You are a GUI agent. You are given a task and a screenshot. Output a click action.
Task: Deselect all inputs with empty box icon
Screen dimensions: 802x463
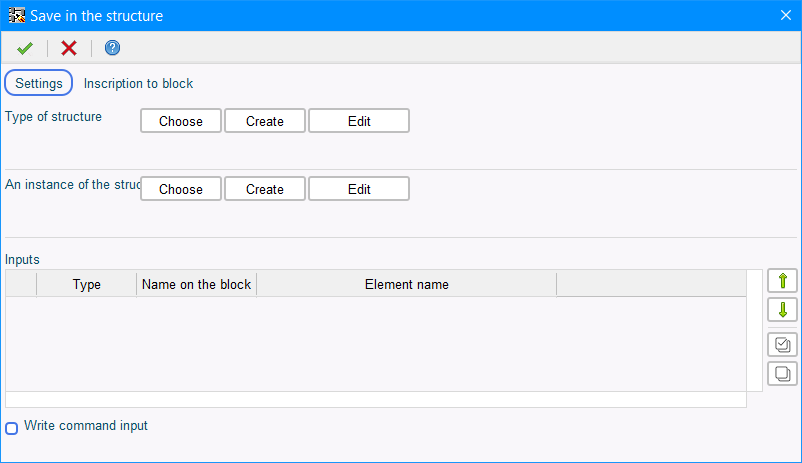(x=782, y=373)
